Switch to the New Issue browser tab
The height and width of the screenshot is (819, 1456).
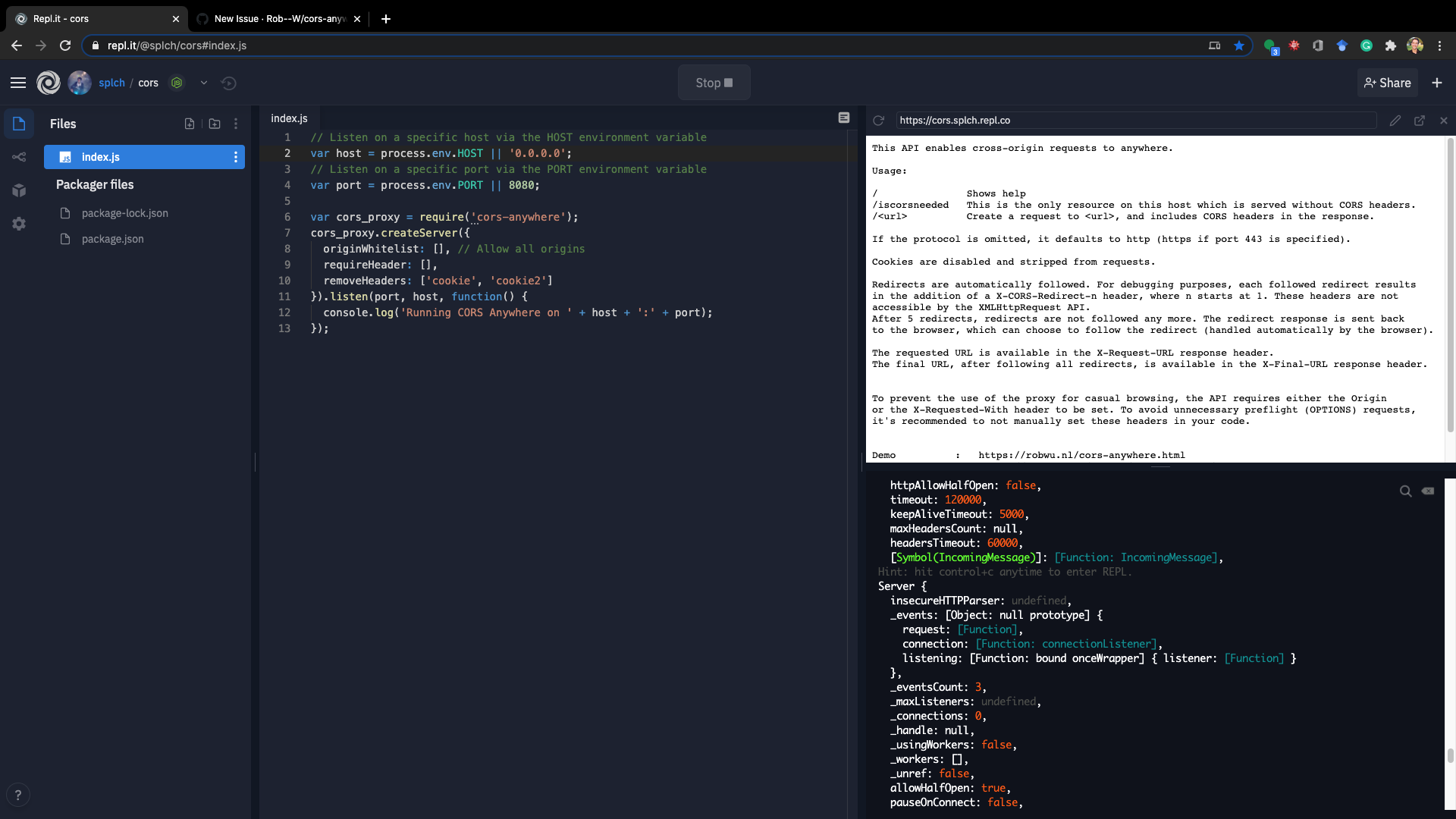273,19
